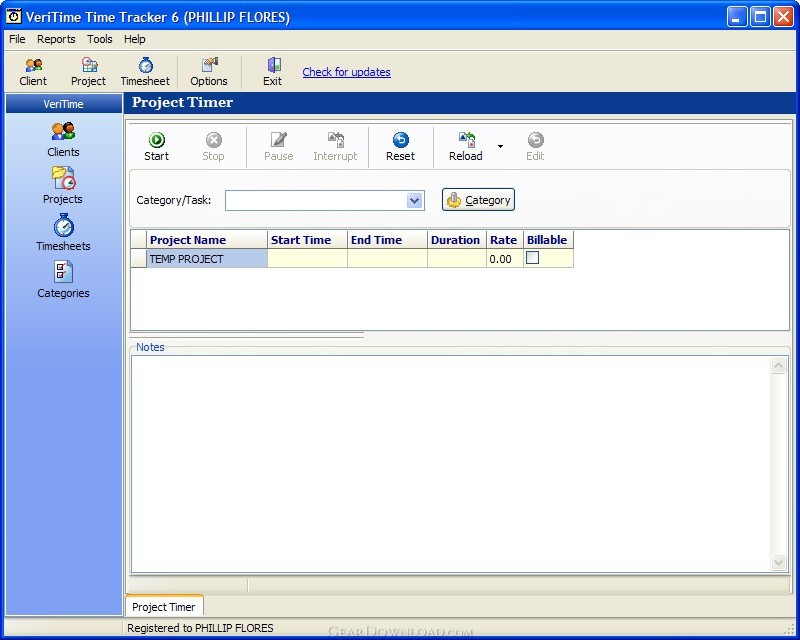Click the Start Time column header
This screenshot has width=800, height=640.
(307, 240)
